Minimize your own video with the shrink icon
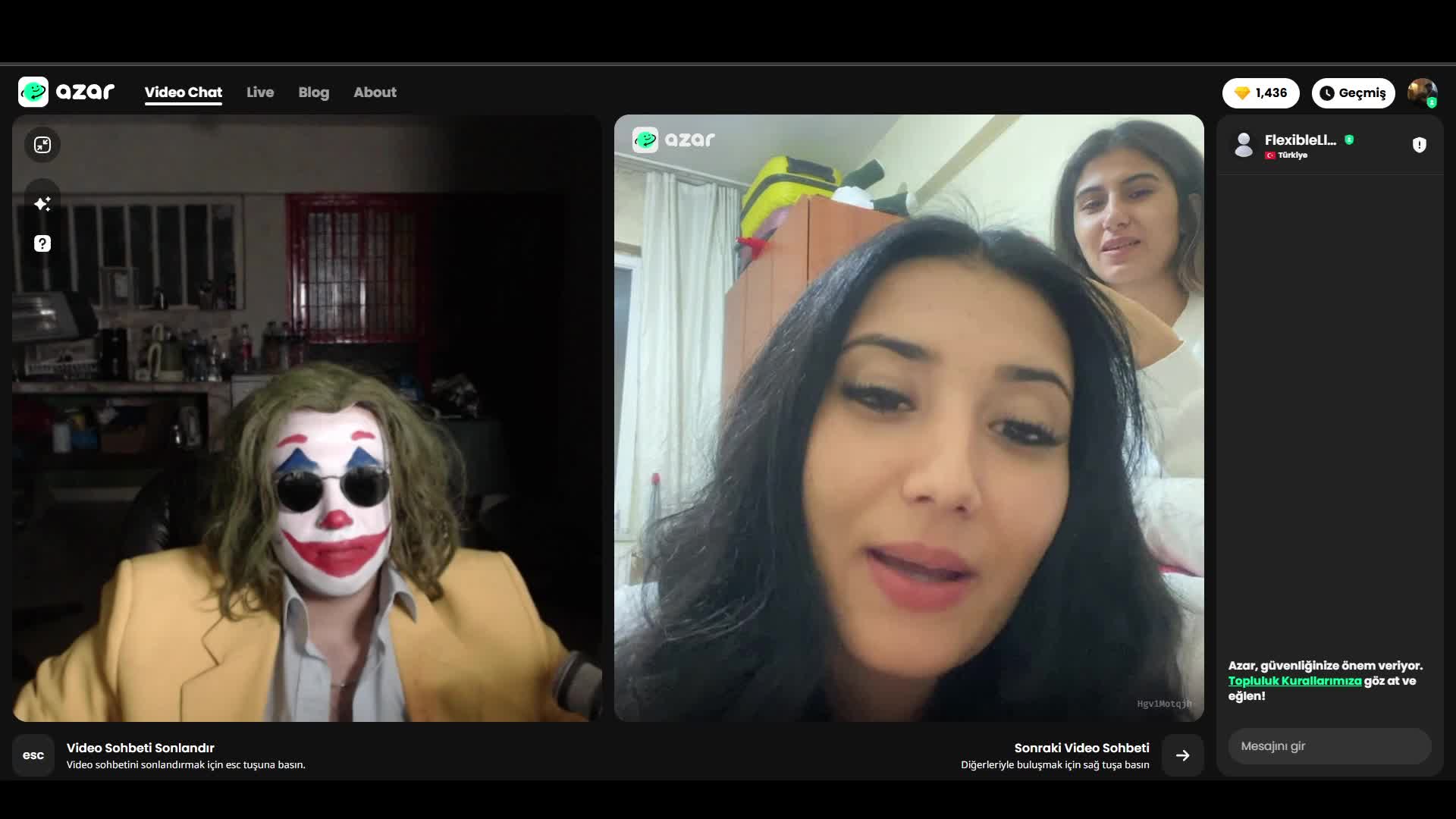The height and width of the screenshot is (819, 1456). click(42, 145)
